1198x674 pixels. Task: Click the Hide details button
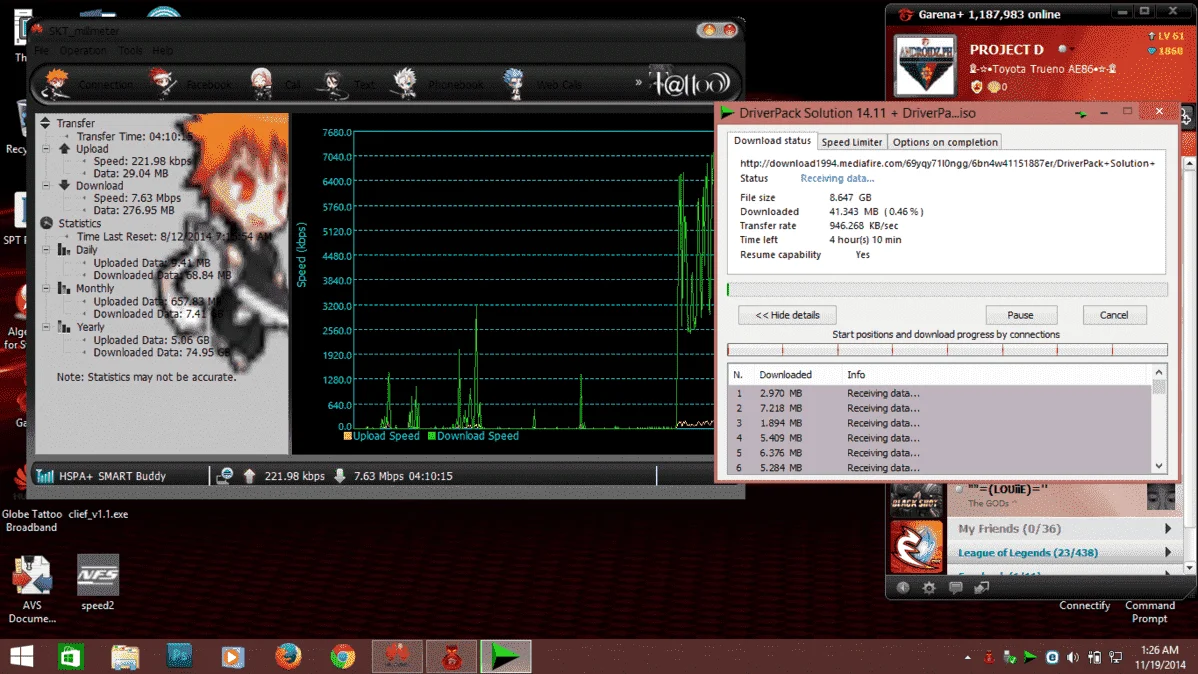click(x=787, y=315)
